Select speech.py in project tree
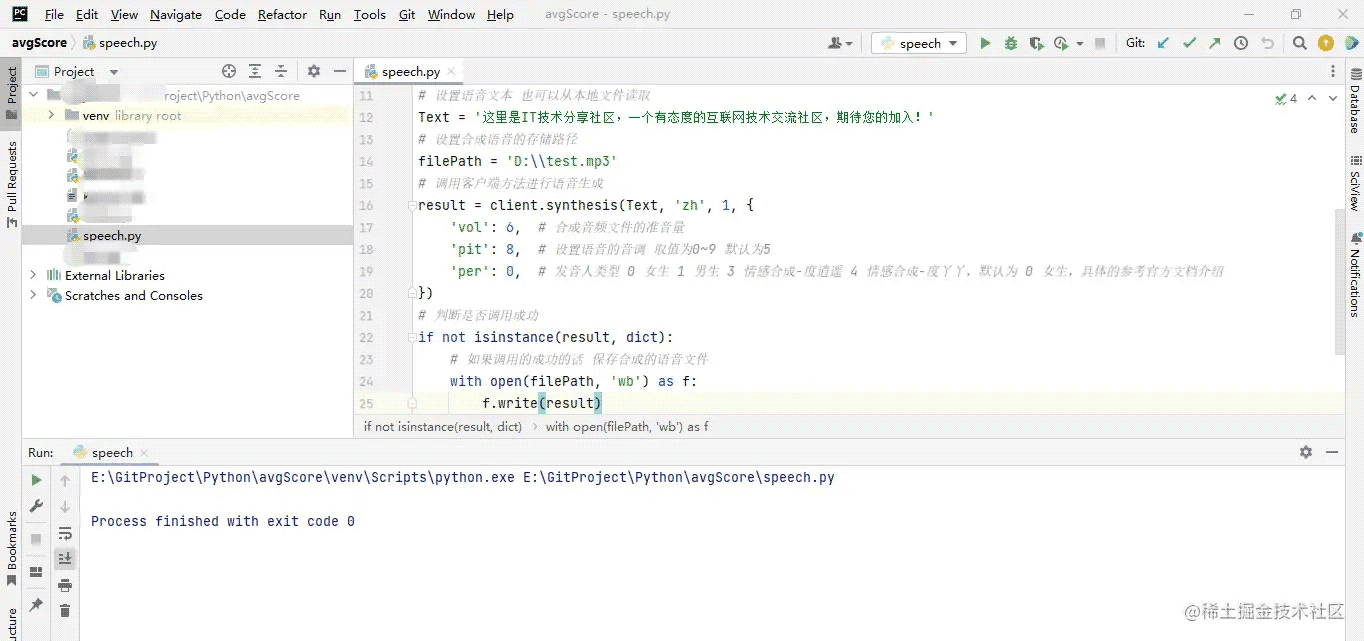Screen dimensions: 1364x641 pyautogui.click(x=111, y=235)
